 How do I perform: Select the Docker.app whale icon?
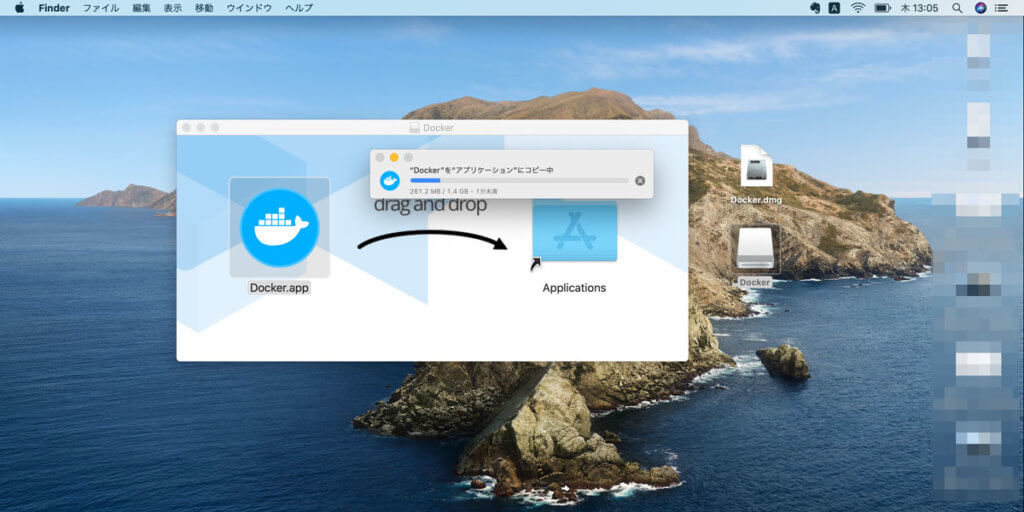click(280, 228)
